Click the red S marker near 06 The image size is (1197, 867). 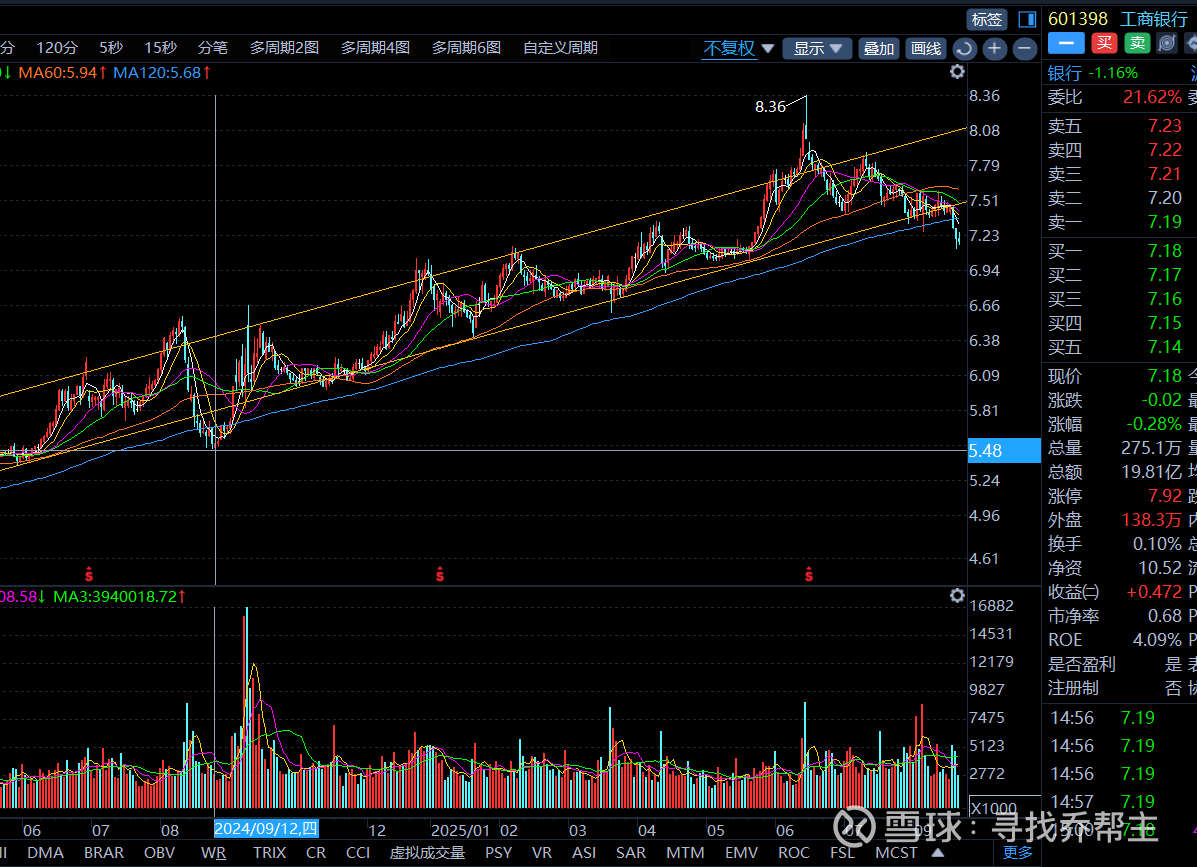pos(808,575)
